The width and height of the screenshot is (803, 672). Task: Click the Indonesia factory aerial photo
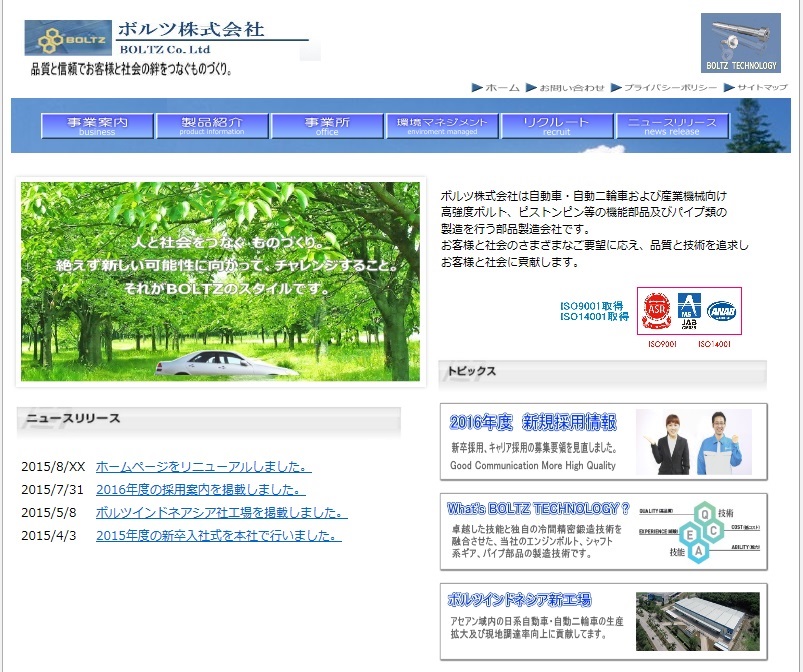click(698, 622)
